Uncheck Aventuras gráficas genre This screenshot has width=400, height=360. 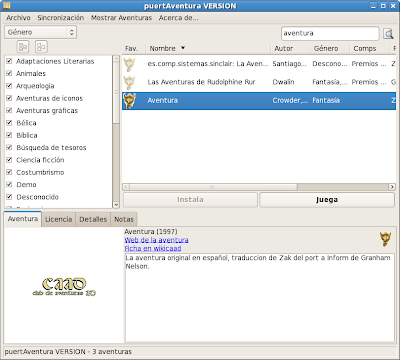tap(9, 110)
